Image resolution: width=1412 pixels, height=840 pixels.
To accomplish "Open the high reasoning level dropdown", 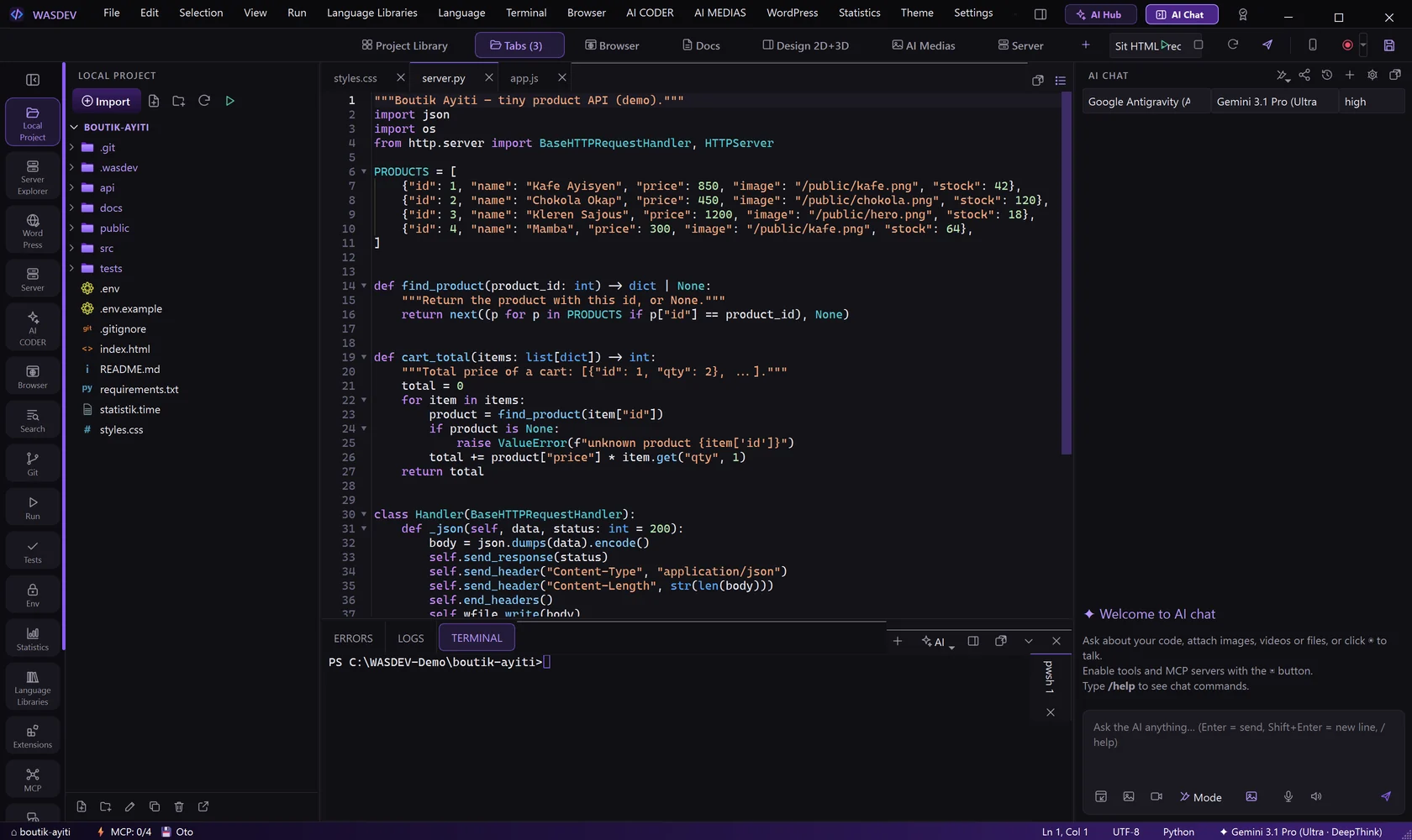I will [1371, 102].
